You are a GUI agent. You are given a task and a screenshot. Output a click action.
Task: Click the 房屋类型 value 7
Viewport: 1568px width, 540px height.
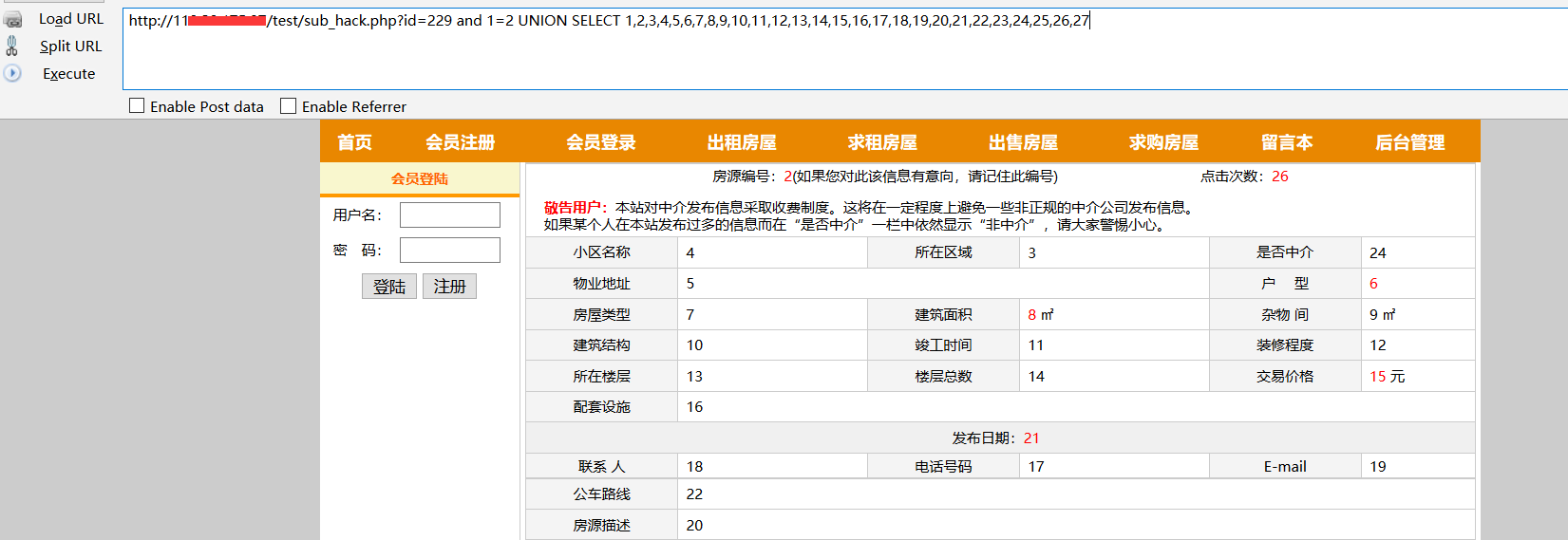click(x=690, y=315)
